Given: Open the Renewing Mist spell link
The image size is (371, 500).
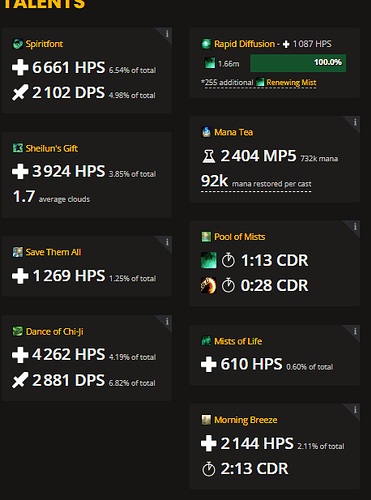Looking at the screenshot, I should [291, 82].
